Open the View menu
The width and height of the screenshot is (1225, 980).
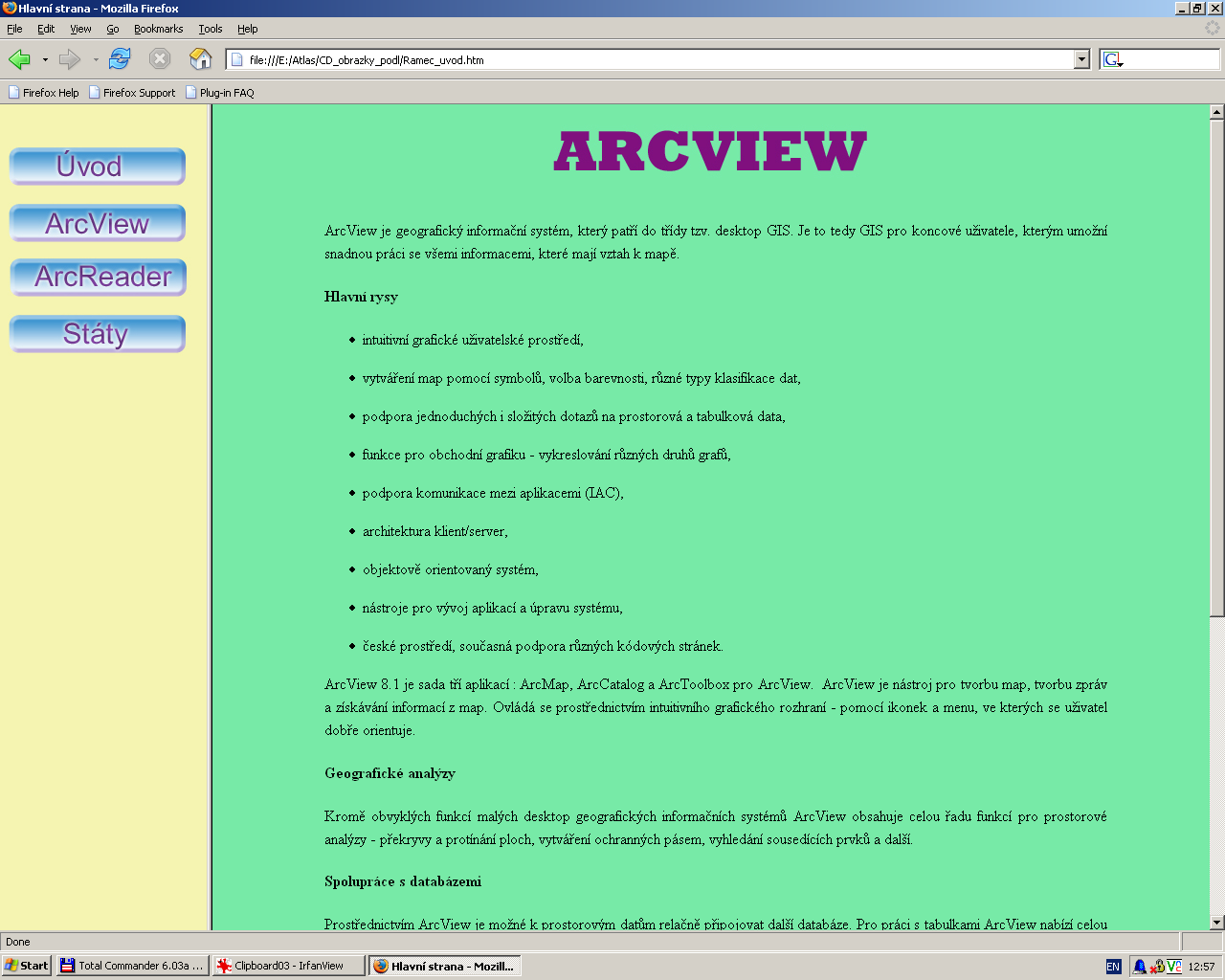click(80, 29)
